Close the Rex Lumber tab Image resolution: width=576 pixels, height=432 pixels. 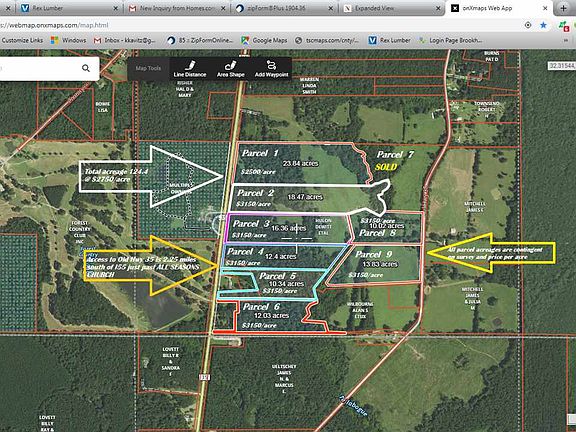[115, 8]
